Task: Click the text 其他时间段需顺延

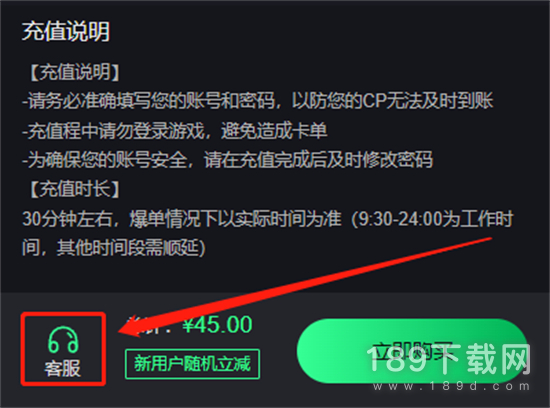Action: tap(131, 248)
